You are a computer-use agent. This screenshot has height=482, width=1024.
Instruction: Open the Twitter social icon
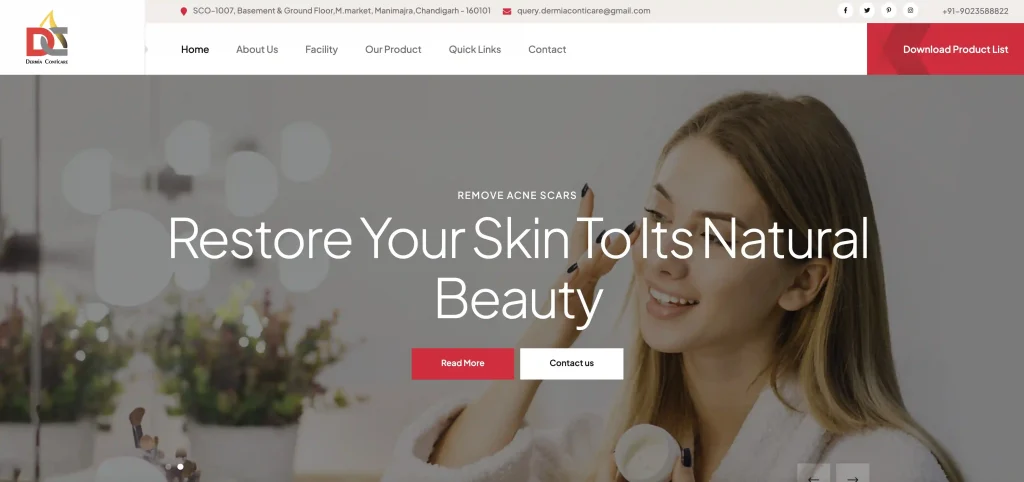click(x=867, y=10)
